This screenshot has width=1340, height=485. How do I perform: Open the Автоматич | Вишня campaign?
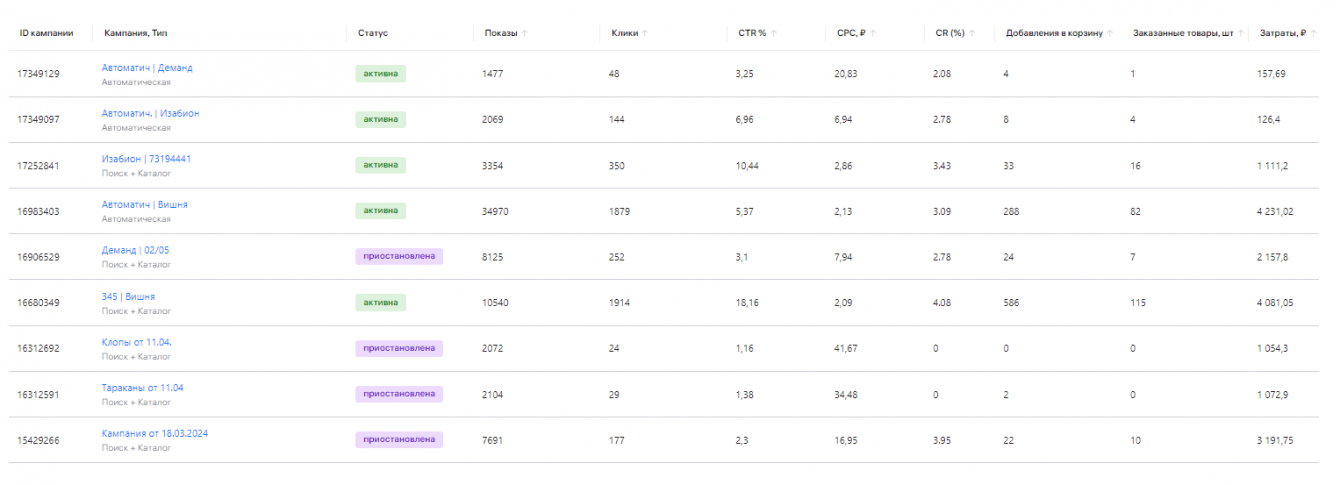point(144,204)
